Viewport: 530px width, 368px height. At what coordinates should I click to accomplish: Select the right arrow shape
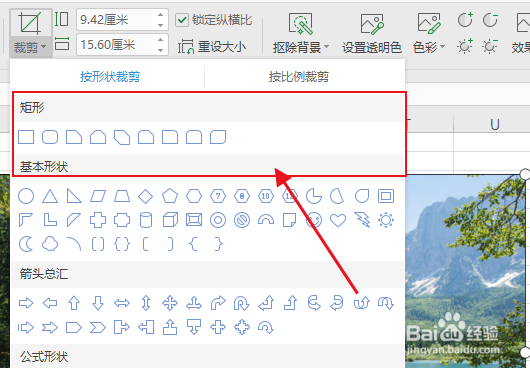click(x=26, y=303)
